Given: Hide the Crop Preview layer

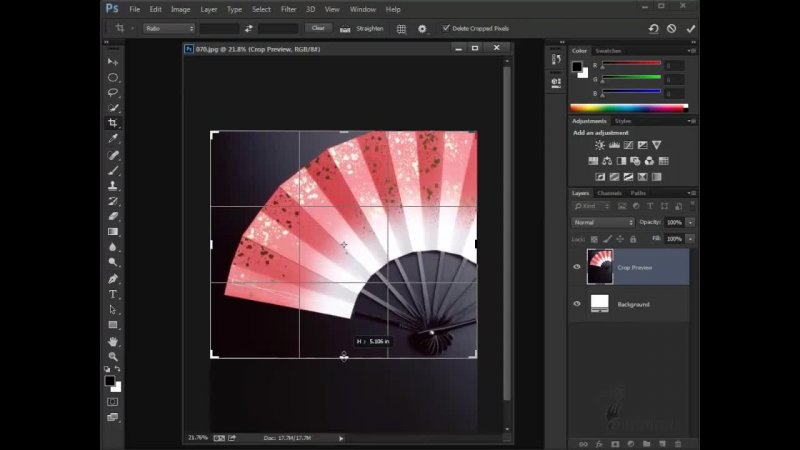Looking at the screenshot, I should coord(577,267).
